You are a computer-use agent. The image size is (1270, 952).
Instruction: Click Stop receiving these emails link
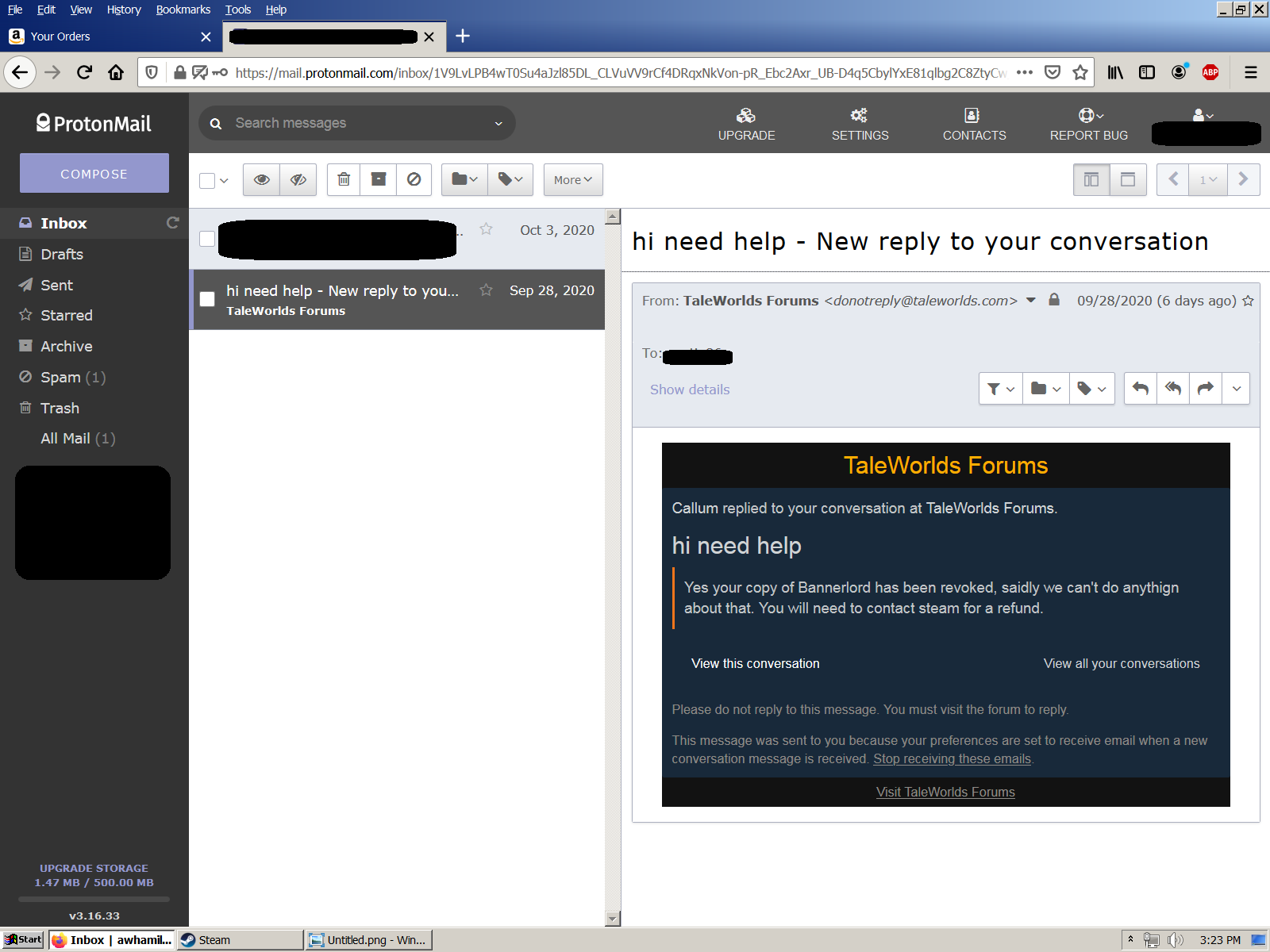click(x=952, y=758)
